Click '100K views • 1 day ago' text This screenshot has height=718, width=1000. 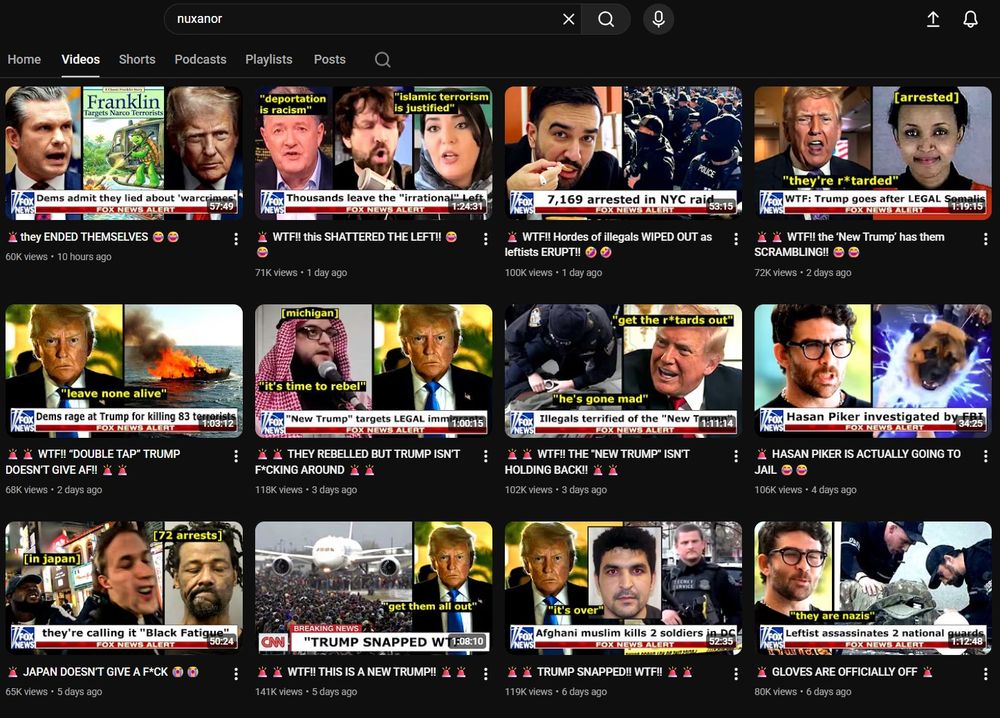[x=554, y=272]
